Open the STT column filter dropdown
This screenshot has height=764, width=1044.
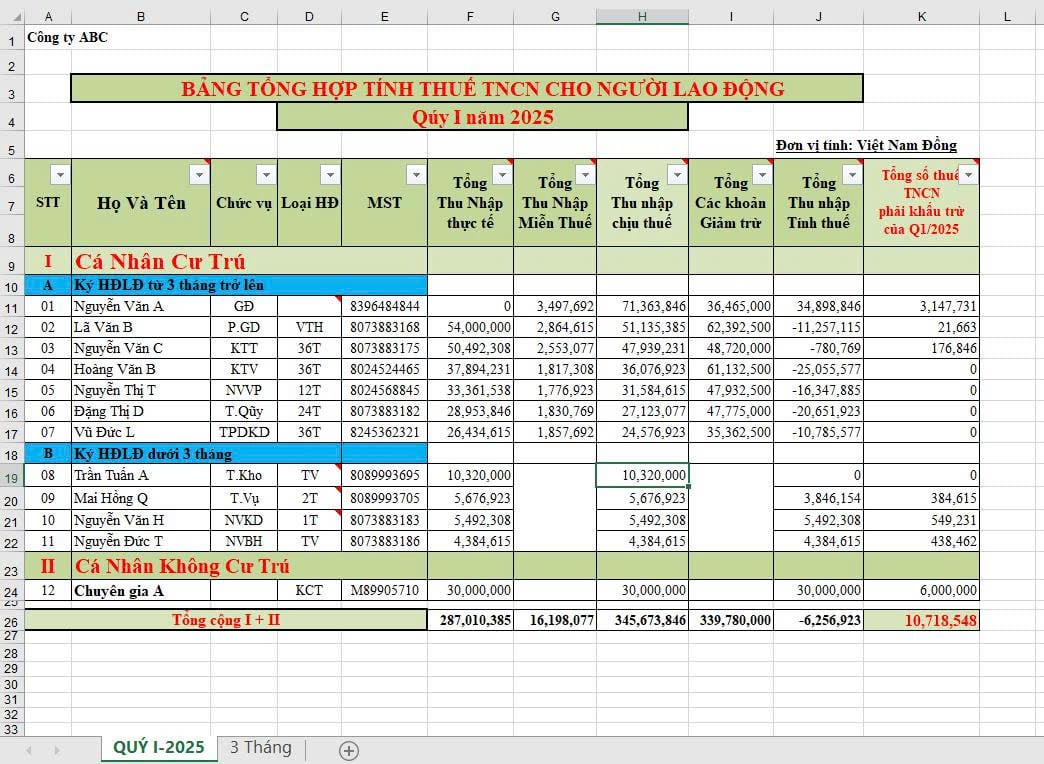pos(60,175)
